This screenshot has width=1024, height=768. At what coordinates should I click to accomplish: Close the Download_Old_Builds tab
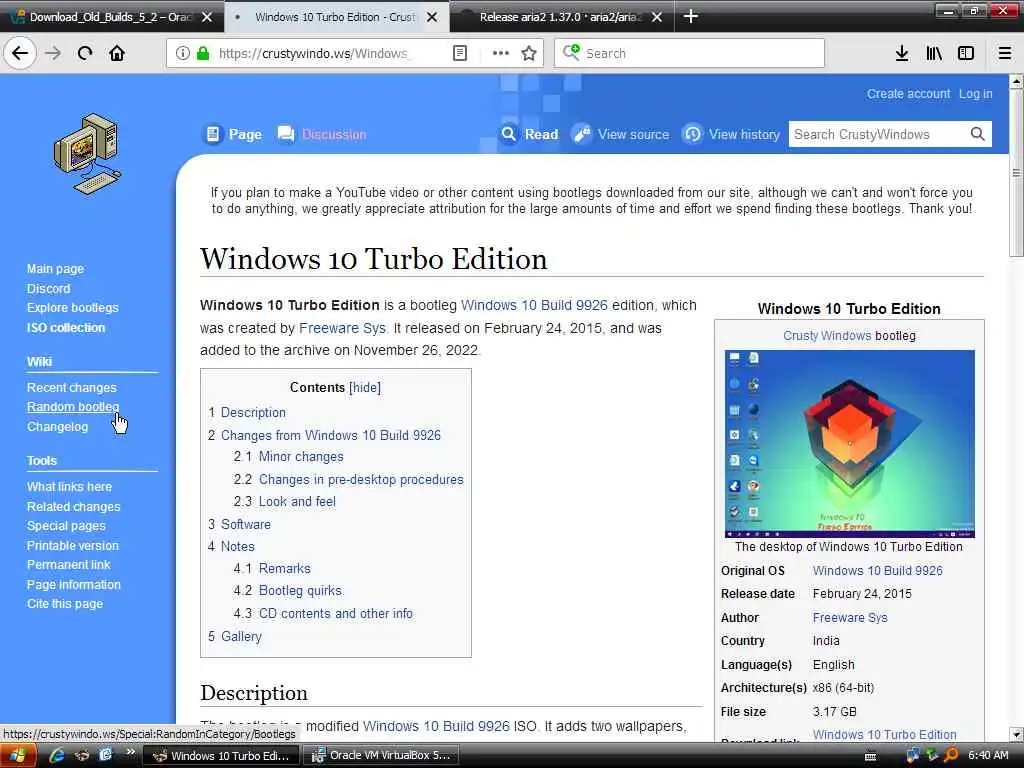click(206, 17)
